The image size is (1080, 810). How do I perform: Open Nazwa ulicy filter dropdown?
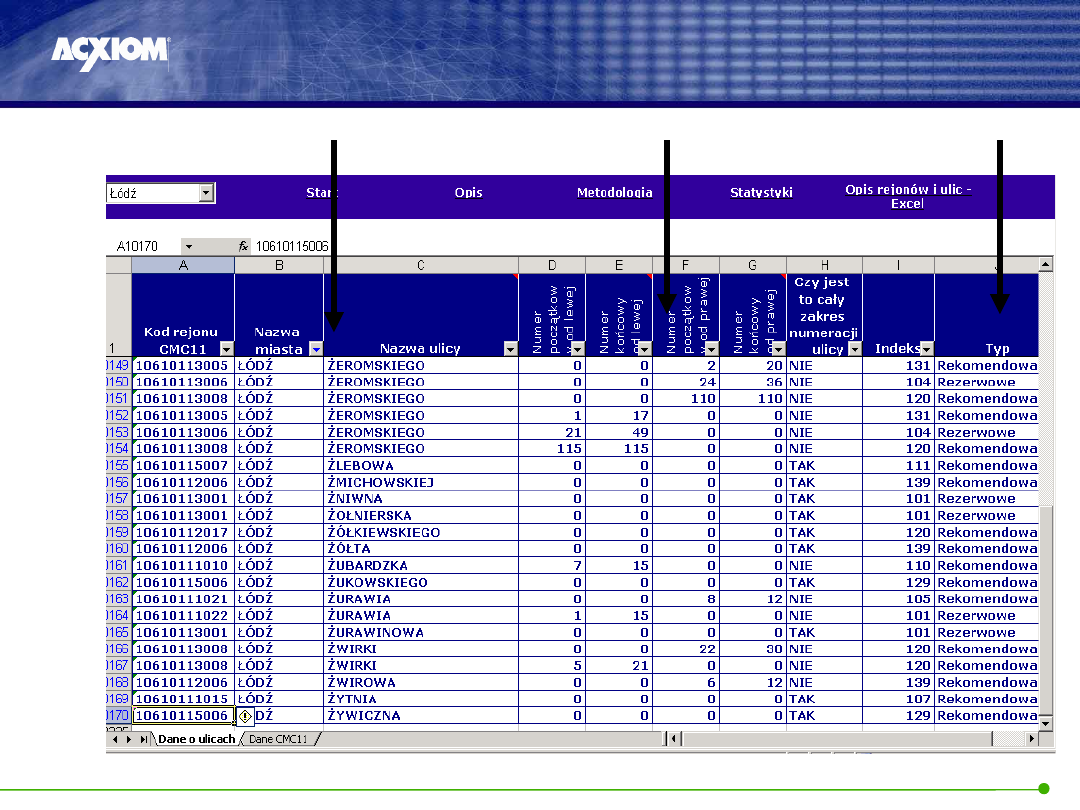tap(510, 349)
